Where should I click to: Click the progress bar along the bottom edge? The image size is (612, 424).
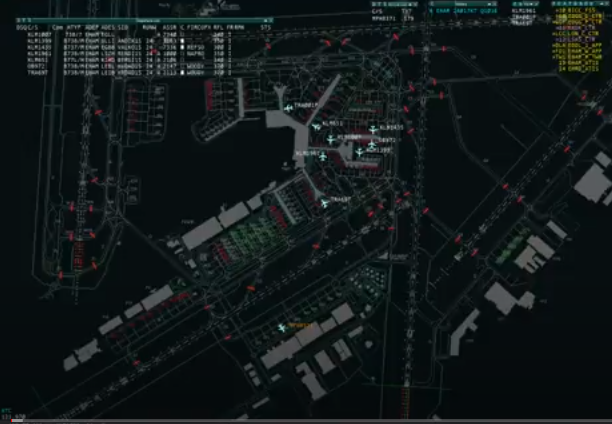pyautogui.click(x=306, y=420)
